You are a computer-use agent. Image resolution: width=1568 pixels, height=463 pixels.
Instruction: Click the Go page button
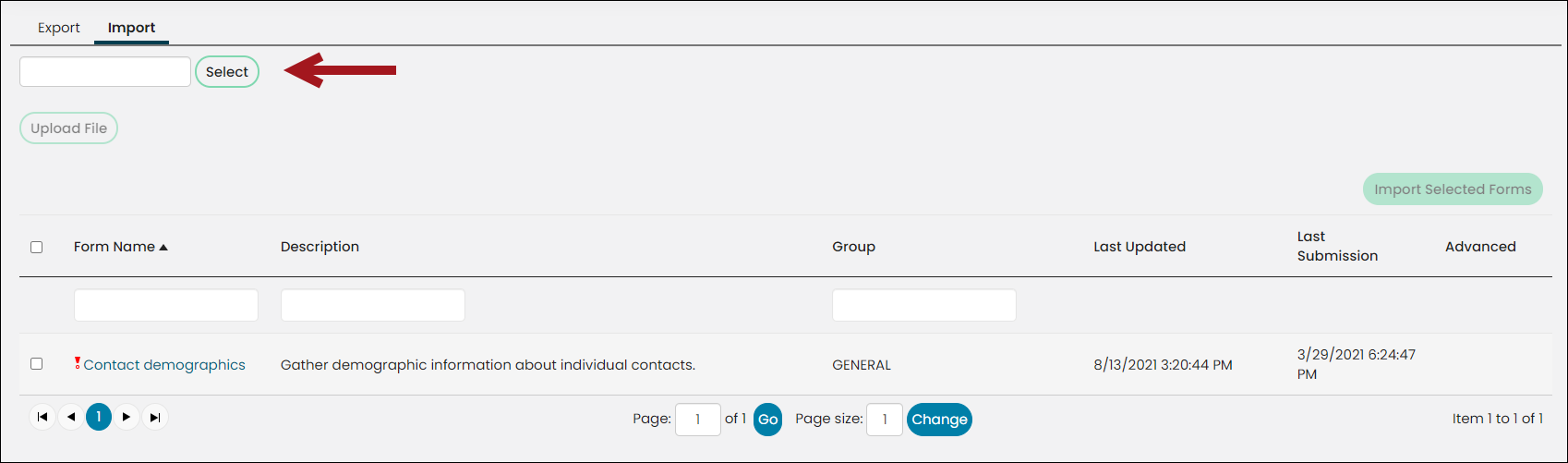click(x=768, y=419)
